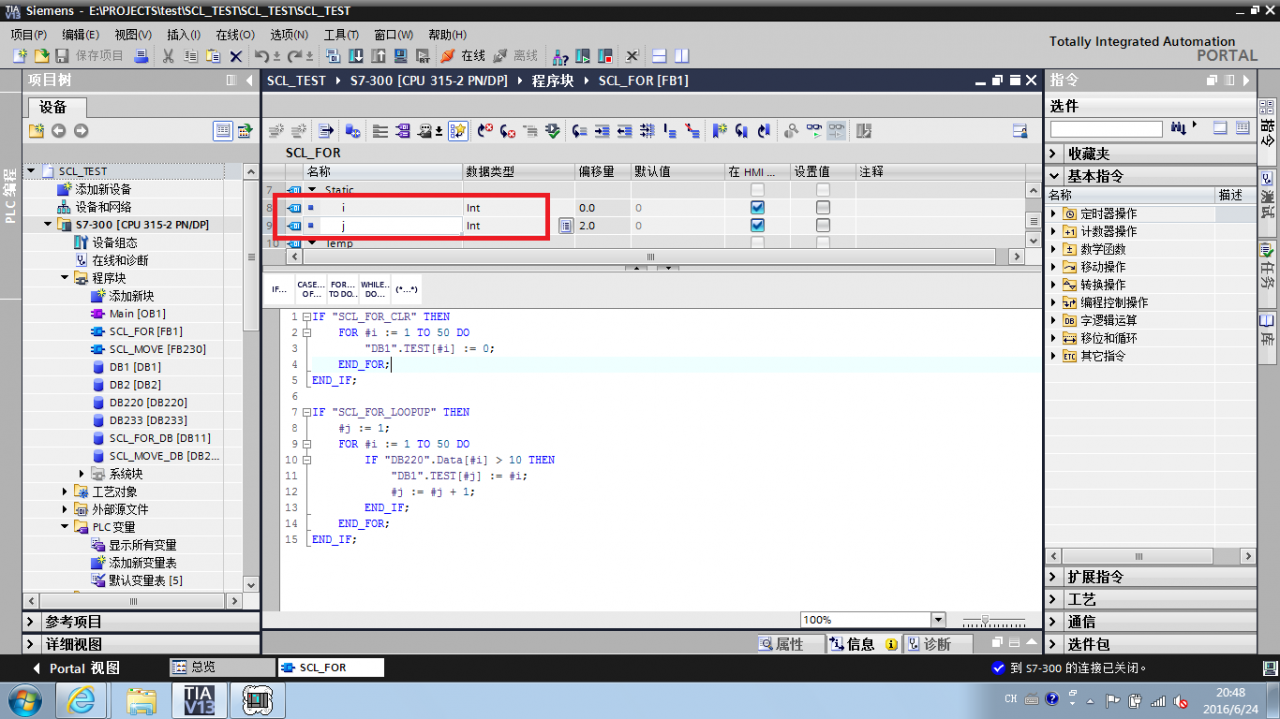1280x719 pixels.
Task: Open Internet Explorer from taskbar
Action: point(83,699)
